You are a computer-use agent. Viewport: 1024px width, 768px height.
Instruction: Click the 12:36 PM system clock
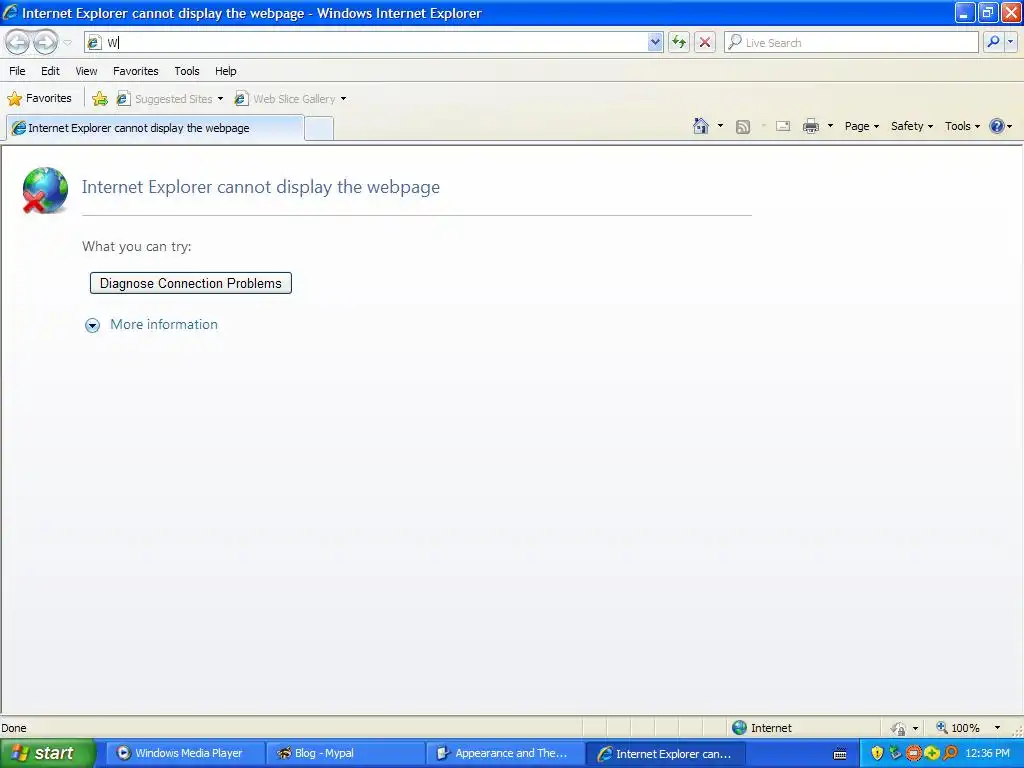pyautogui.click(x=987, y=754)
